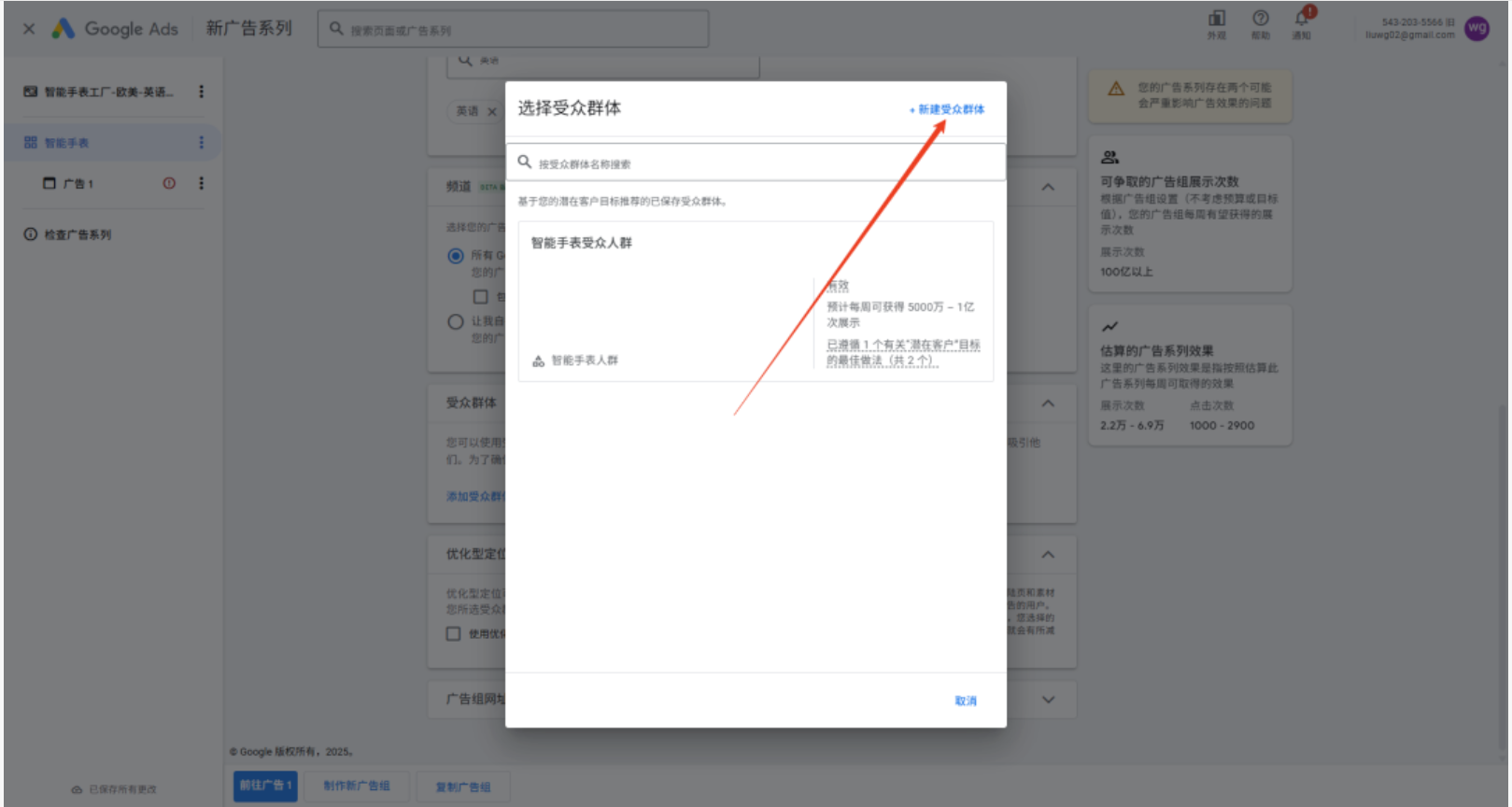Image resolution: width=1512 pixels, height=807 pixels.
Task: Remove the 英语 language chip
Action: point(492,111)
